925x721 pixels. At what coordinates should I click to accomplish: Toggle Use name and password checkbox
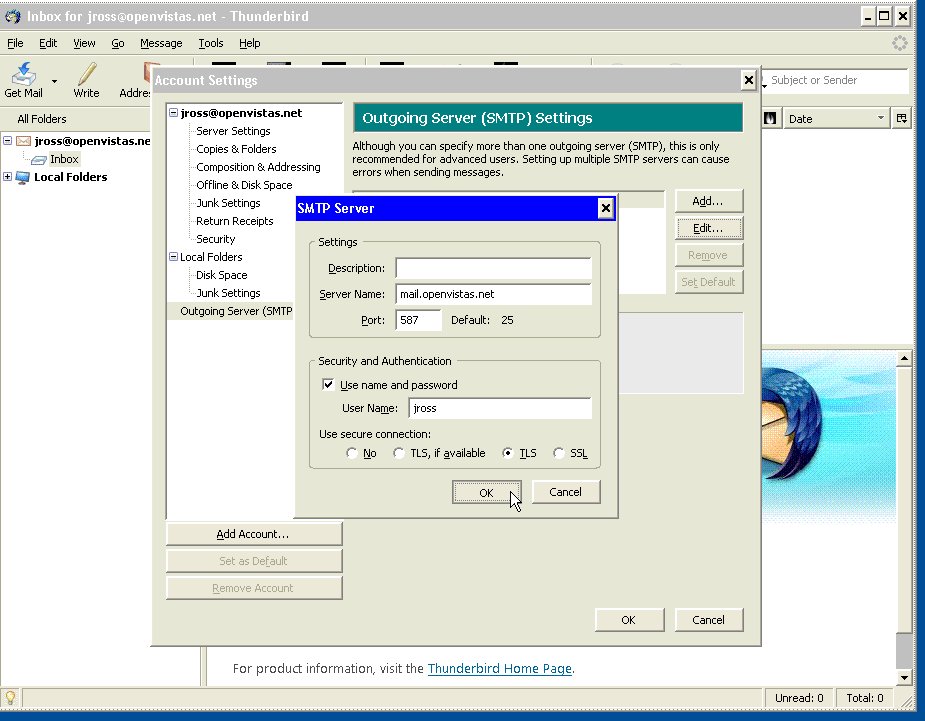(x=328, y=385)
